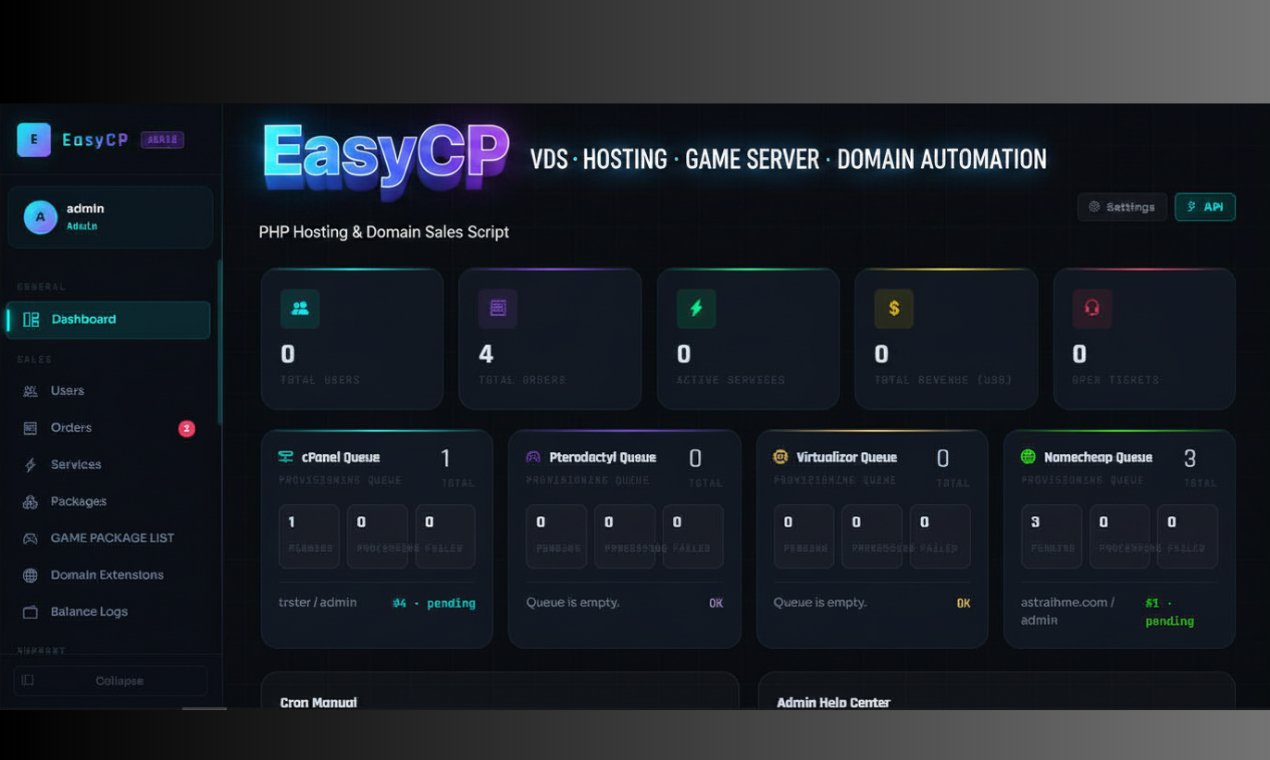1270x760 pixels.
Task: Click the Balance Logs sidebar icon
Action: pyautogui.click(x=30, y=612)
